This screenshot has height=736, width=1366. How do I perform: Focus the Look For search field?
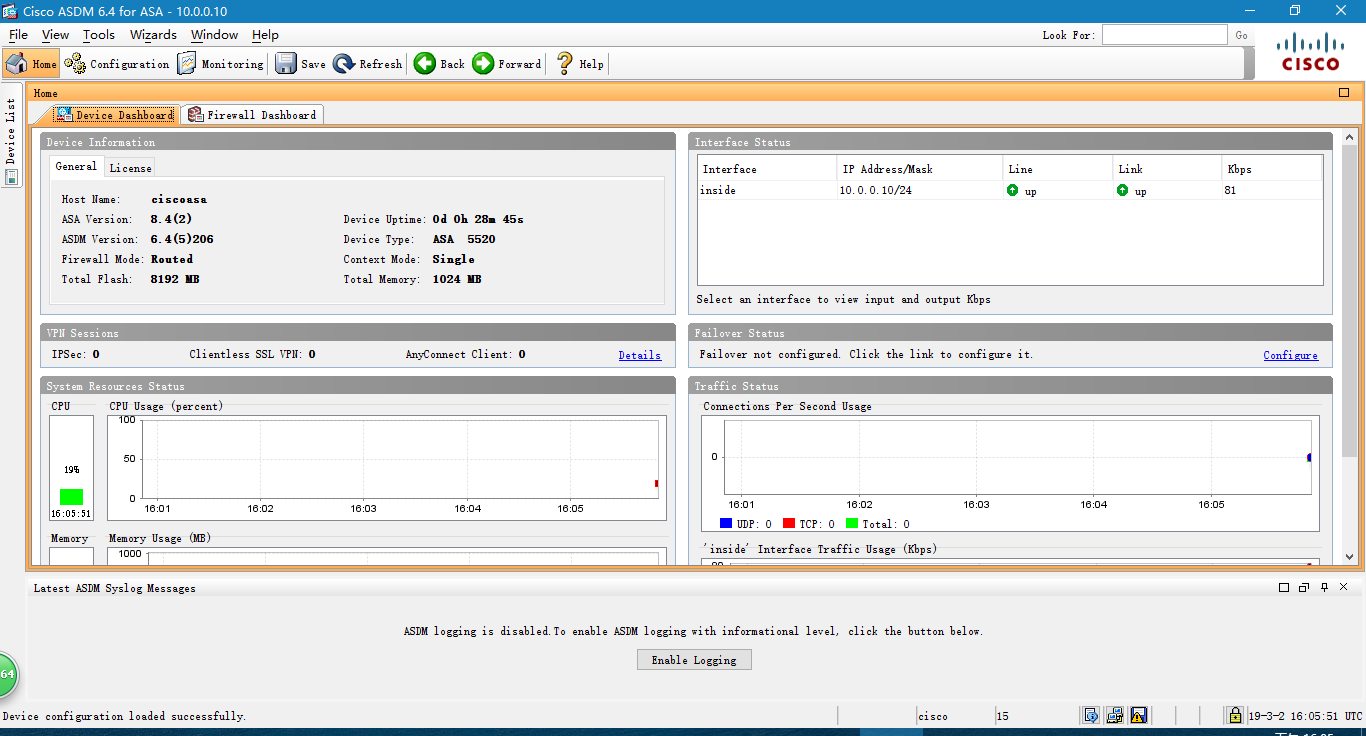(1164, 35)
